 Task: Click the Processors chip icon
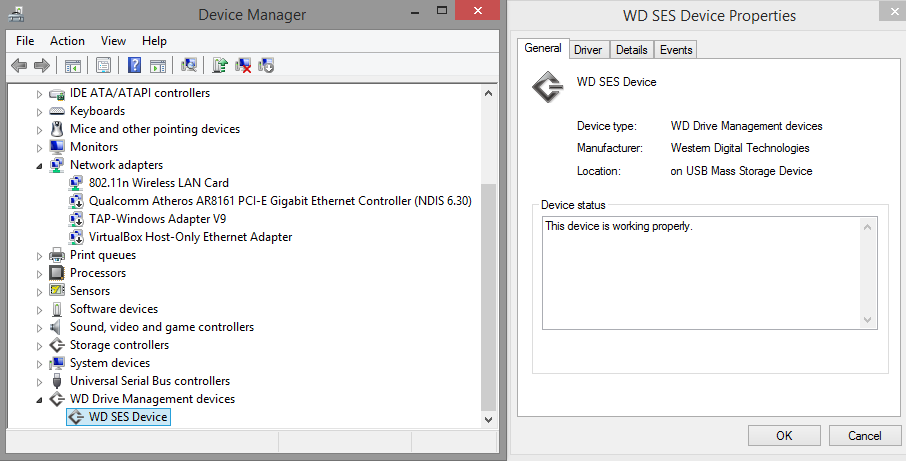(57, 273)
